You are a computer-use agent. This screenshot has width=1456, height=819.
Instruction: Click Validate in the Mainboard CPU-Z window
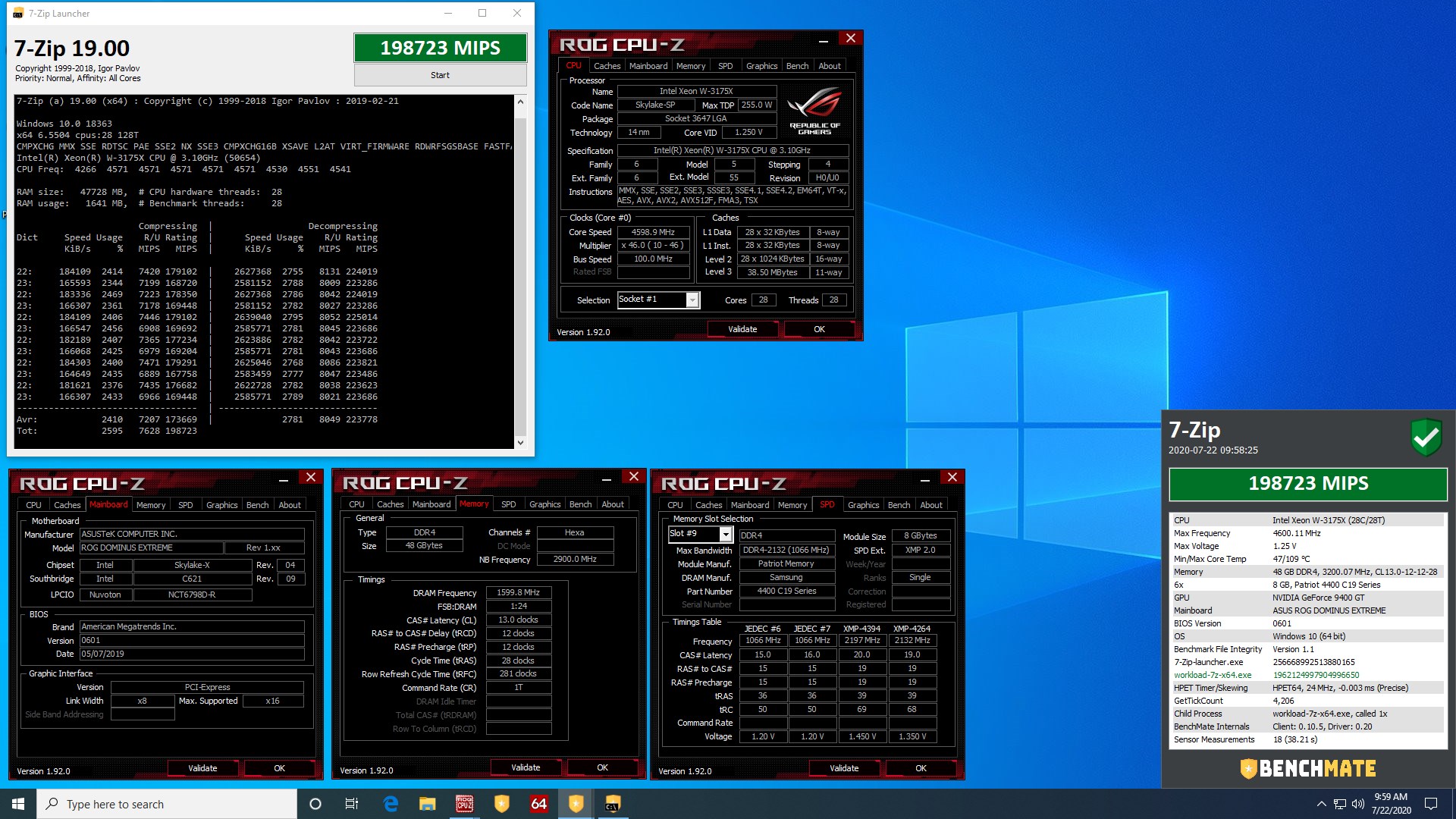pos(202,768)
